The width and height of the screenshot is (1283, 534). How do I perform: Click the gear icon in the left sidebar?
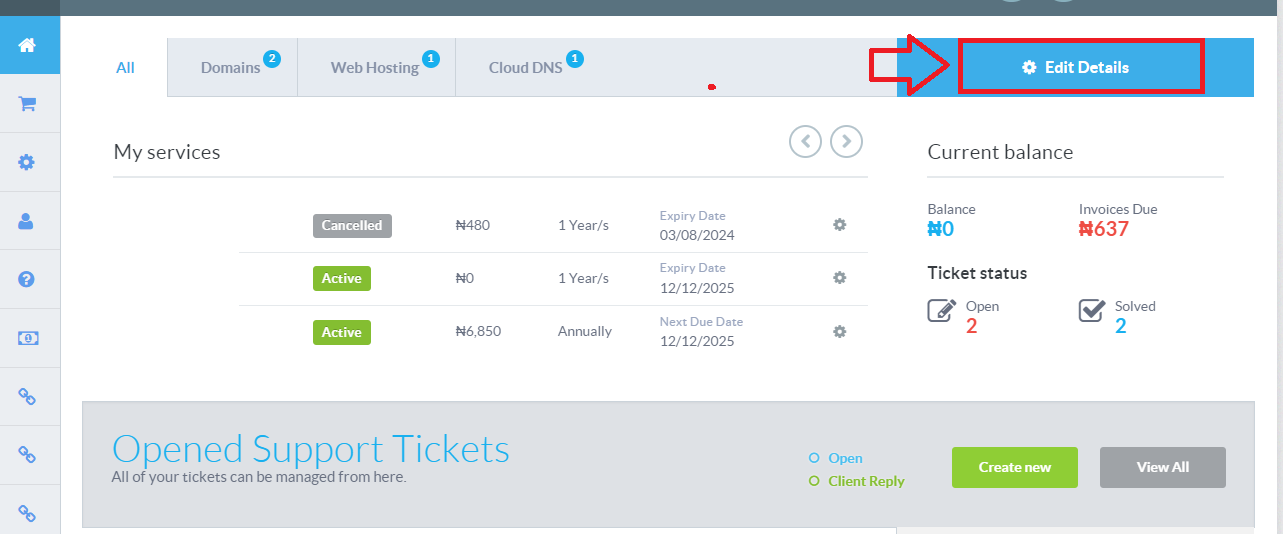click(28, 162)
